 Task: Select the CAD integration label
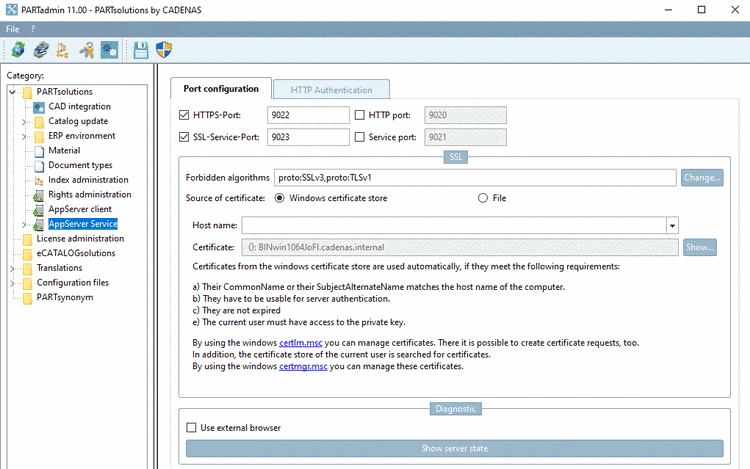79,107
